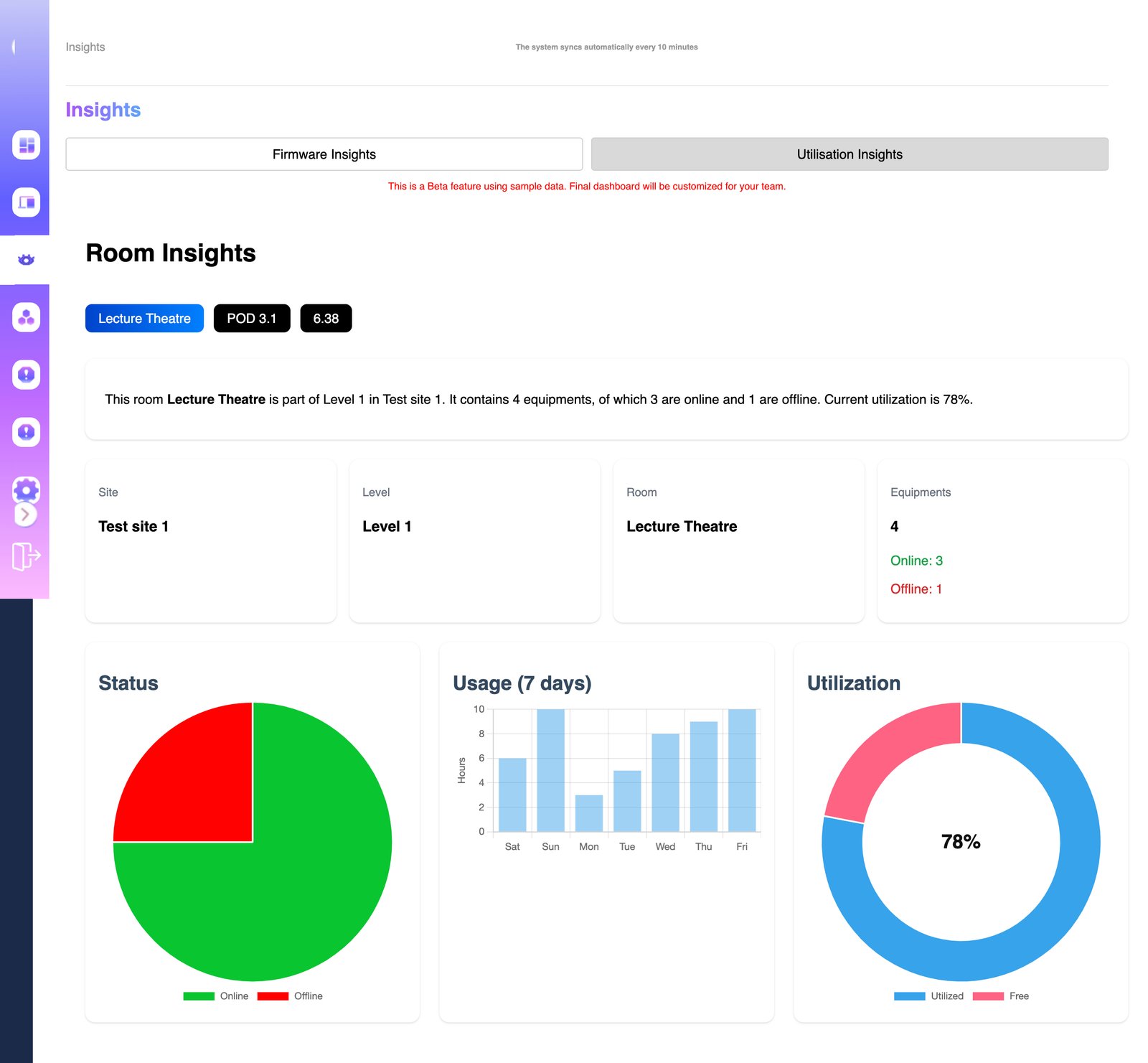Click the logout door icon at sidebar bottom
1148x1063 pixels.
coord(26,554)
